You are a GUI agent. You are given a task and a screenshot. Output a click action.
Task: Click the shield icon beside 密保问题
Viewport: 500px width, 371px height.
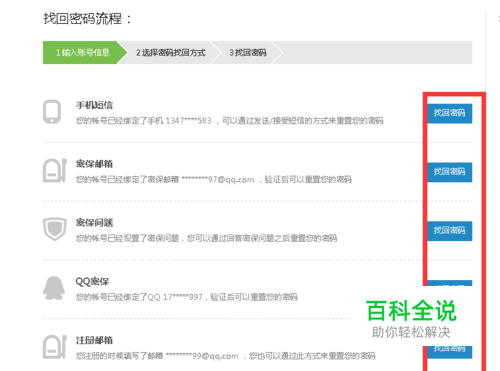55,229
